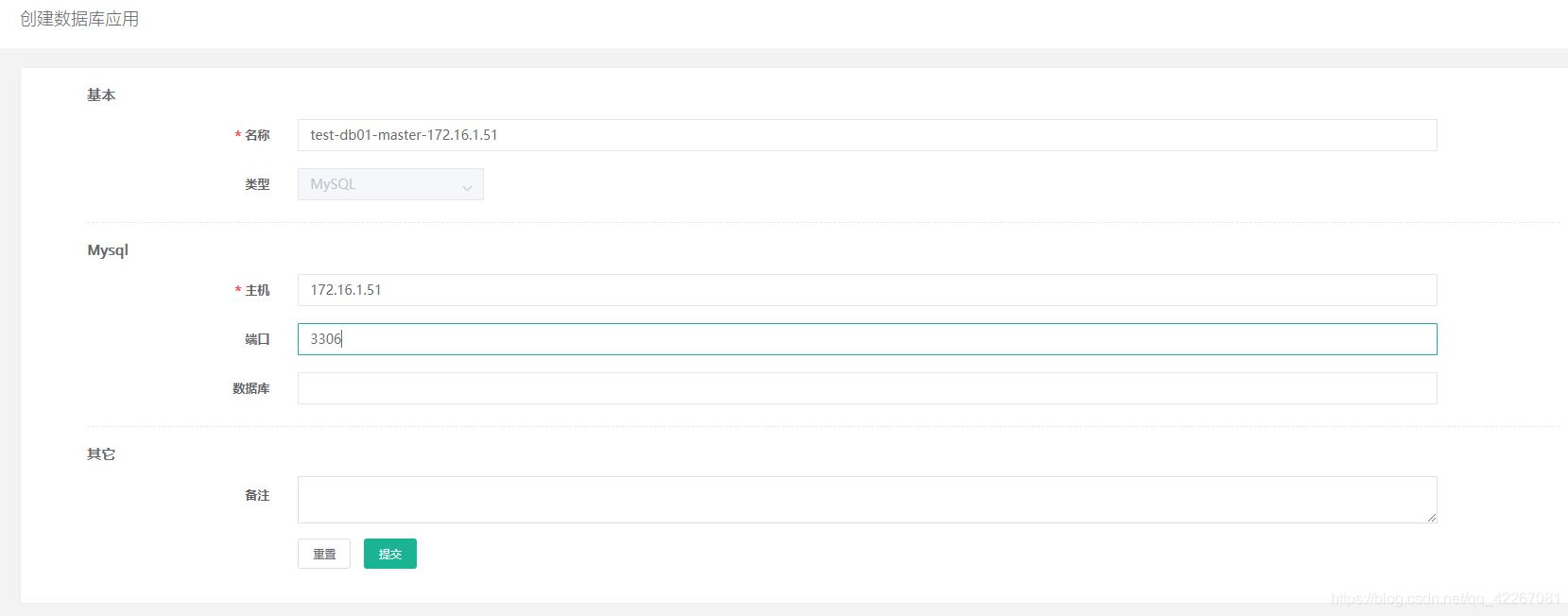Click the chevron arrow in type selector

467,187
